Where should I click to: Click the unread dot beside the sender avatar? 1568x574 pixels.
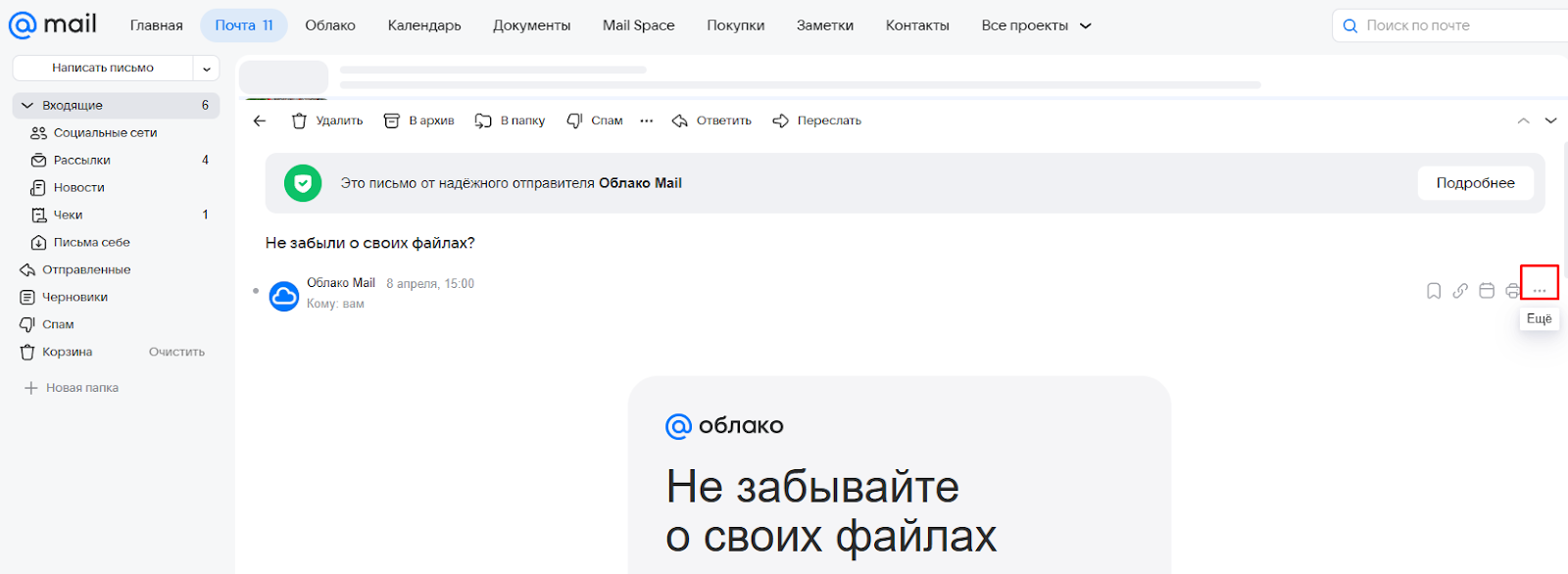point(256,291)
